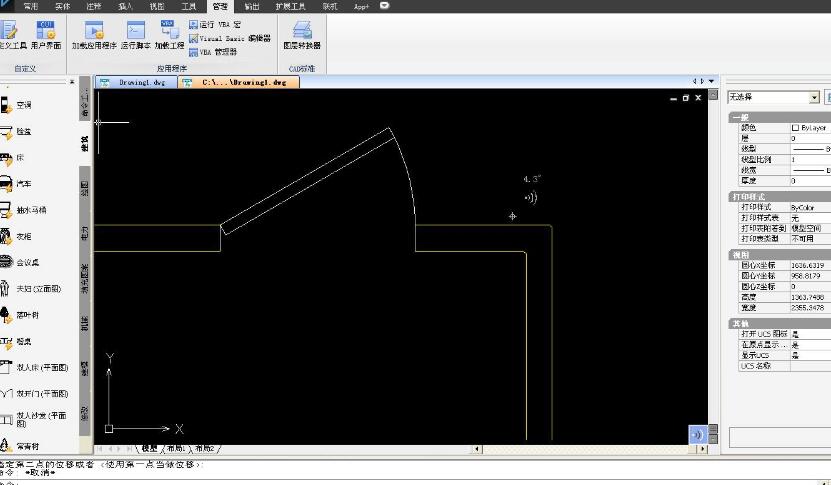Screen dimensions: 831x485
Task: Click the command line input area
Action: tap(400, 475)
